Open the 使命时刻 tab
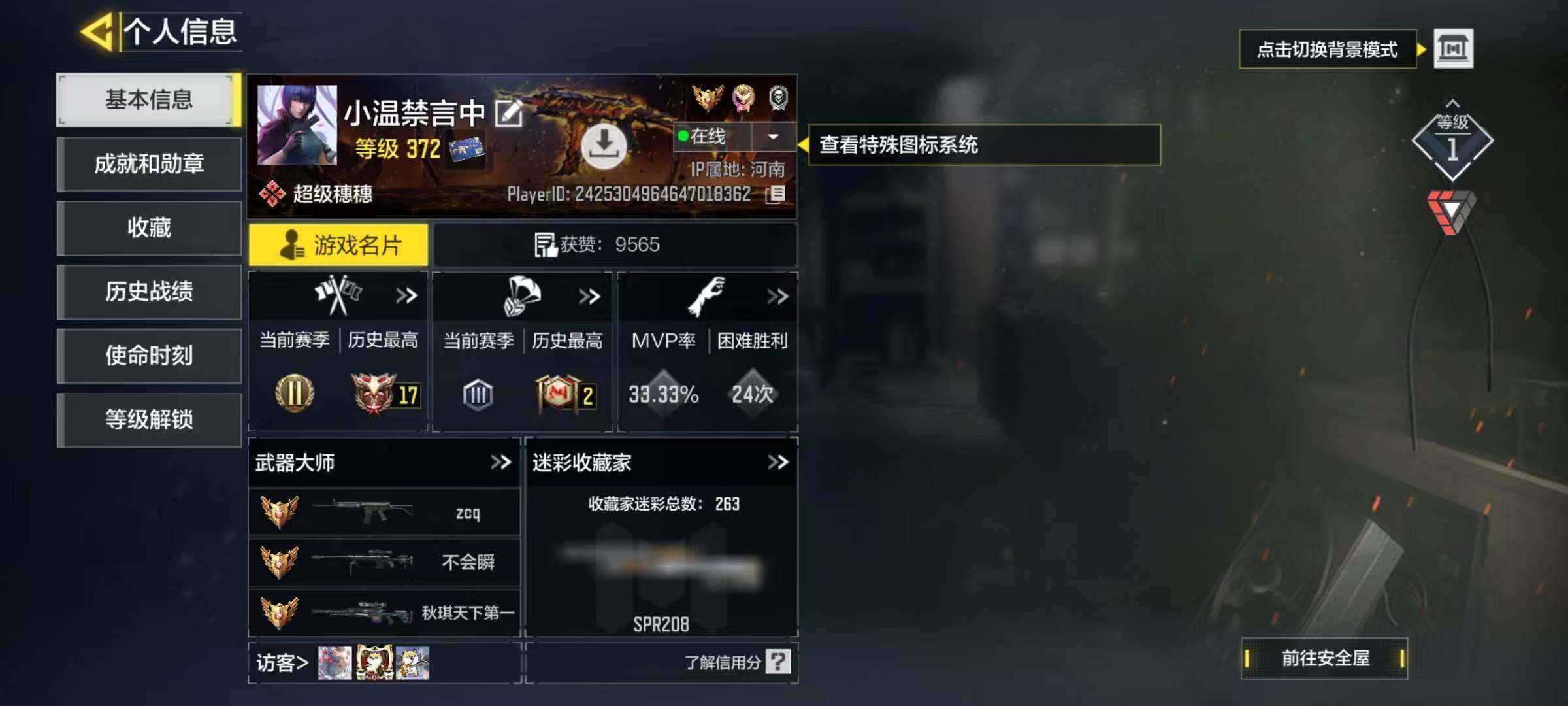This screenshot has width=1568, height=706. tap(149, 356)
